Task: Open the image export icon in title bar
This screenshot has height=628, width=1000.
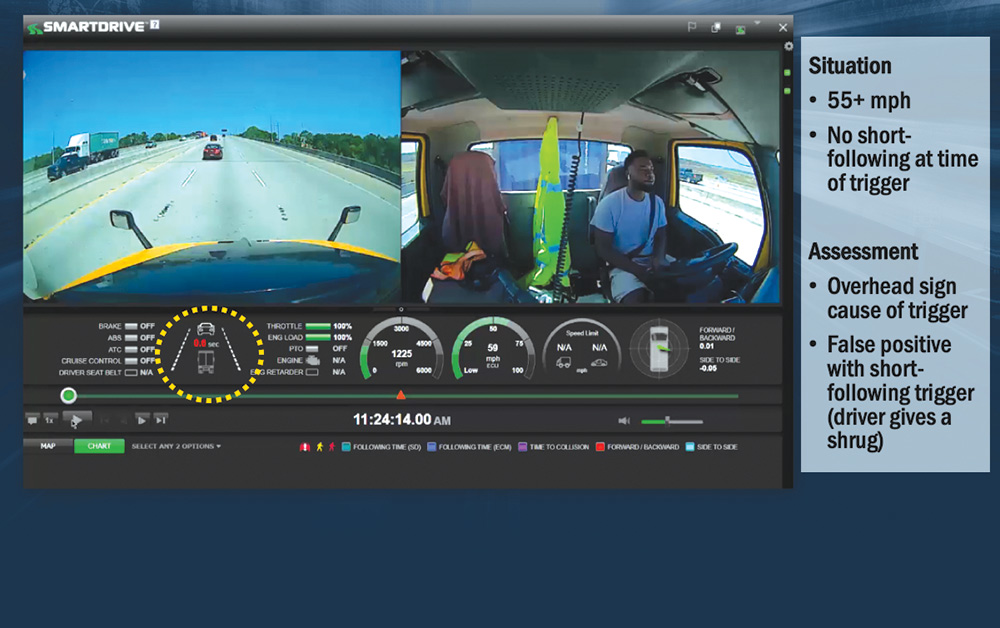Action: tap(741, 29)
